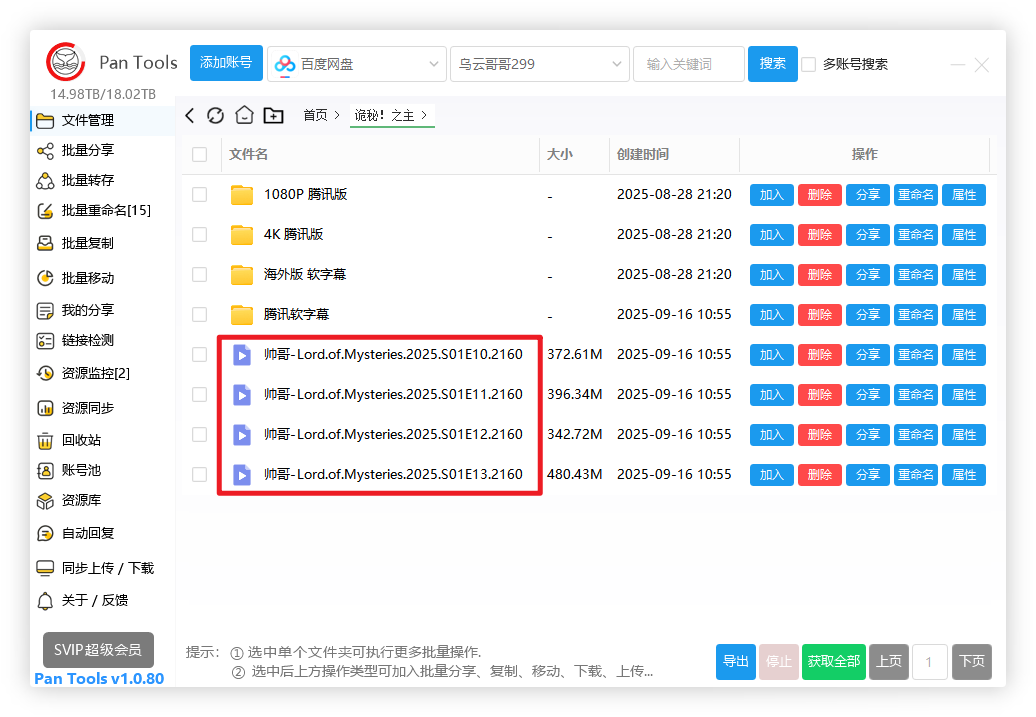Image resolution: width=1036 pixels, height=717 pixels.
Task: Expand the chevron after 诡秘！之主 breadcrumb
Action: click(424, 116)
